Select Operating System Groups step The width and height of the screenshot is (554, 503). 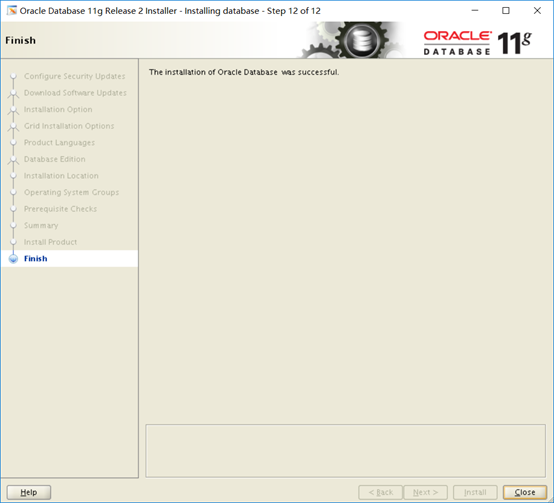pyautogui.click(x=71, y=193)
